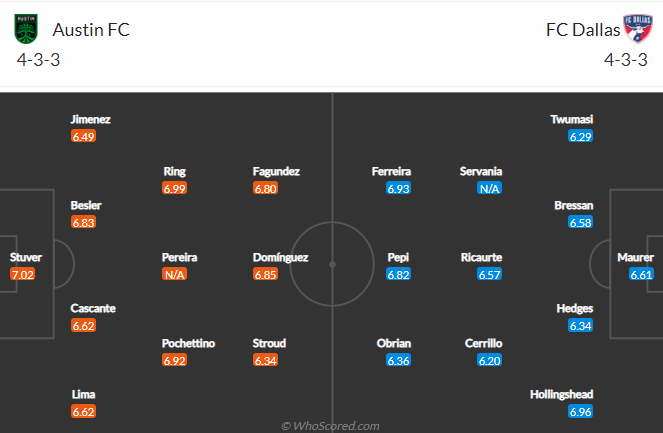Open the Austin FC team name link
This screenshot has height=433, width=663.
click(x=91, y=30)
